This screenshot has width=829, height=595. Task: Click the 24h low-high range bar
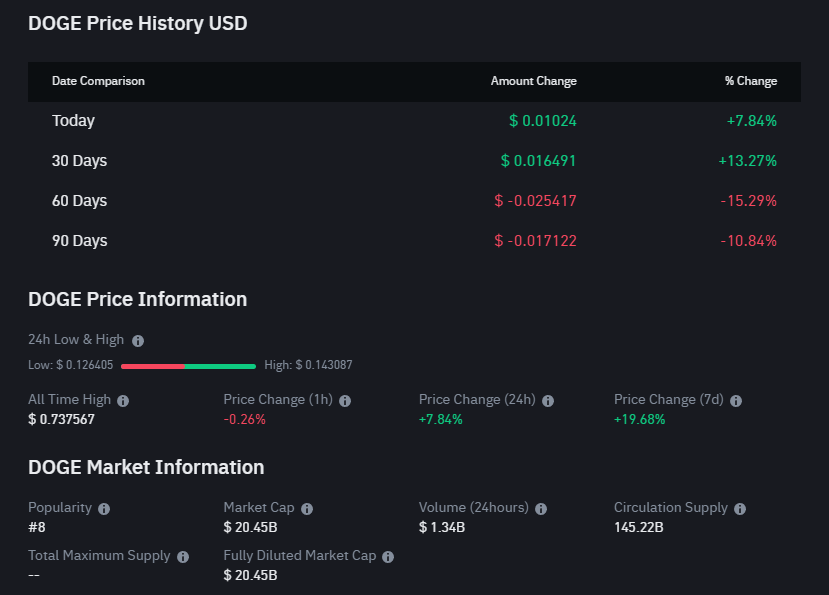pyautogui.click(x=188, y=366)
